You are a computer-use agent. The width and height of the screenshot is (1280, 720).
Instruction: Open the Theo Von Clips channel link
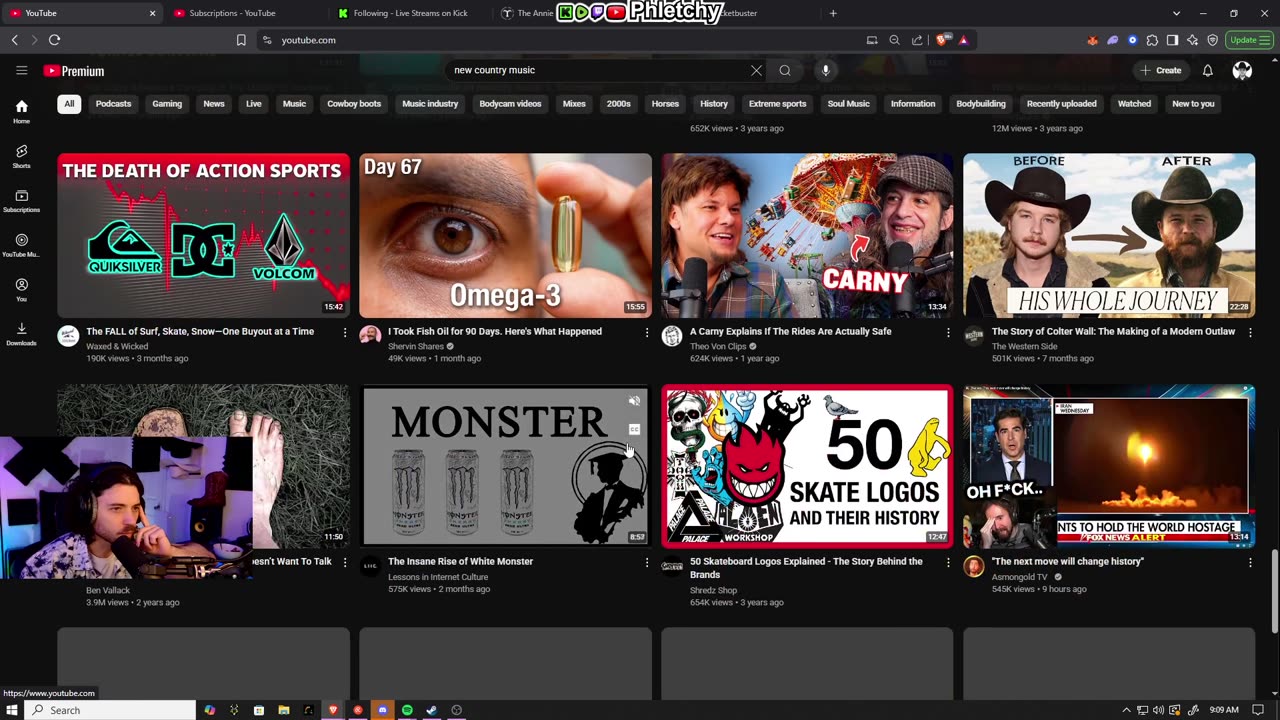718,346
